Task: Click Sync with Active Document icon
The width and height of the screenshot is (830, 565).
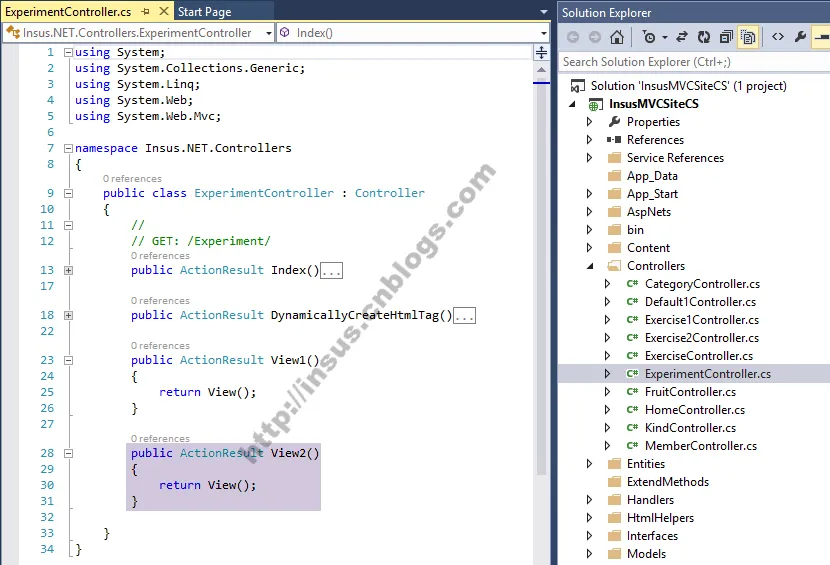Action: coord(682,37)
